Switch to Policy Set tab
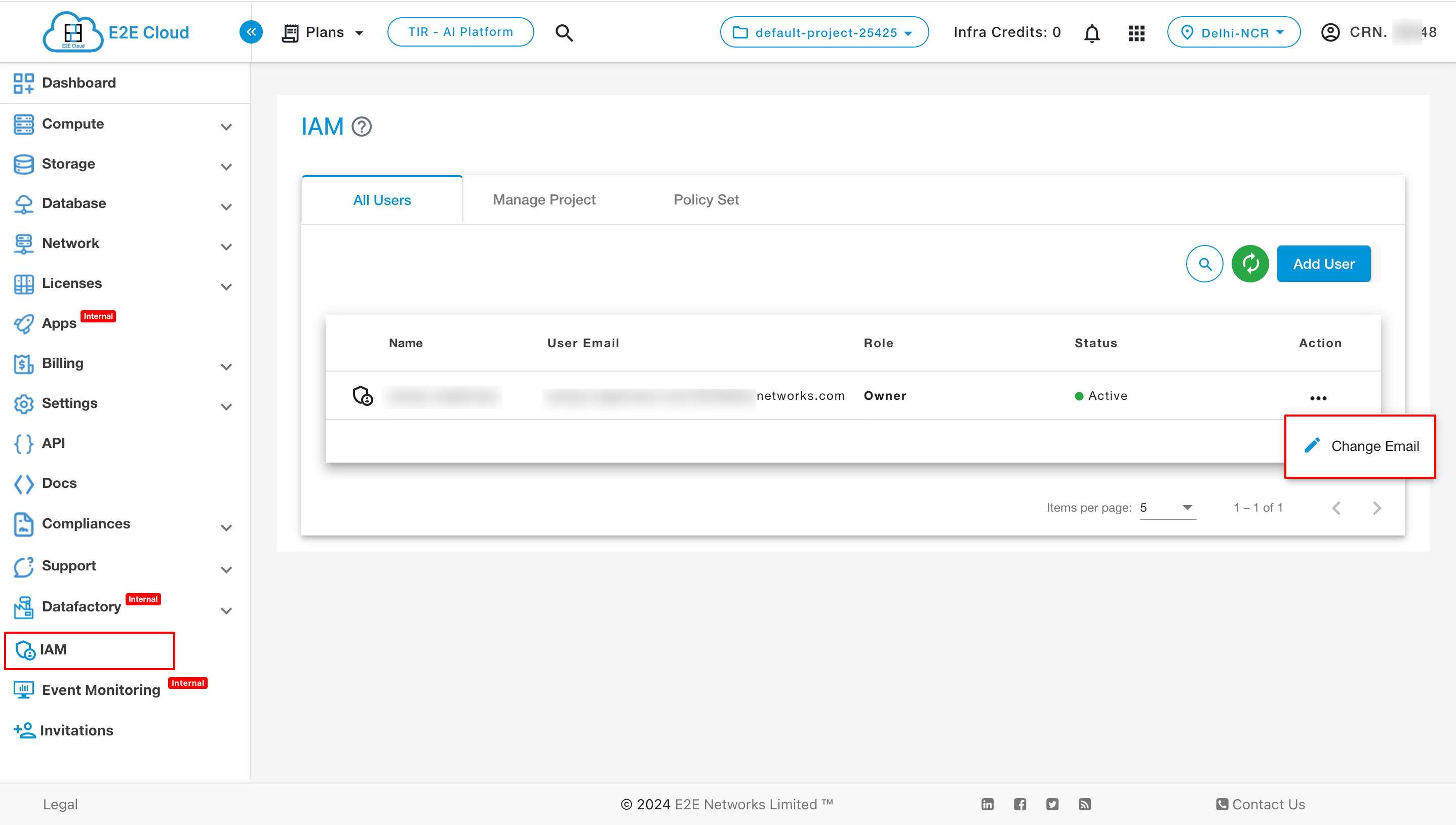 (x=706, y=199)
